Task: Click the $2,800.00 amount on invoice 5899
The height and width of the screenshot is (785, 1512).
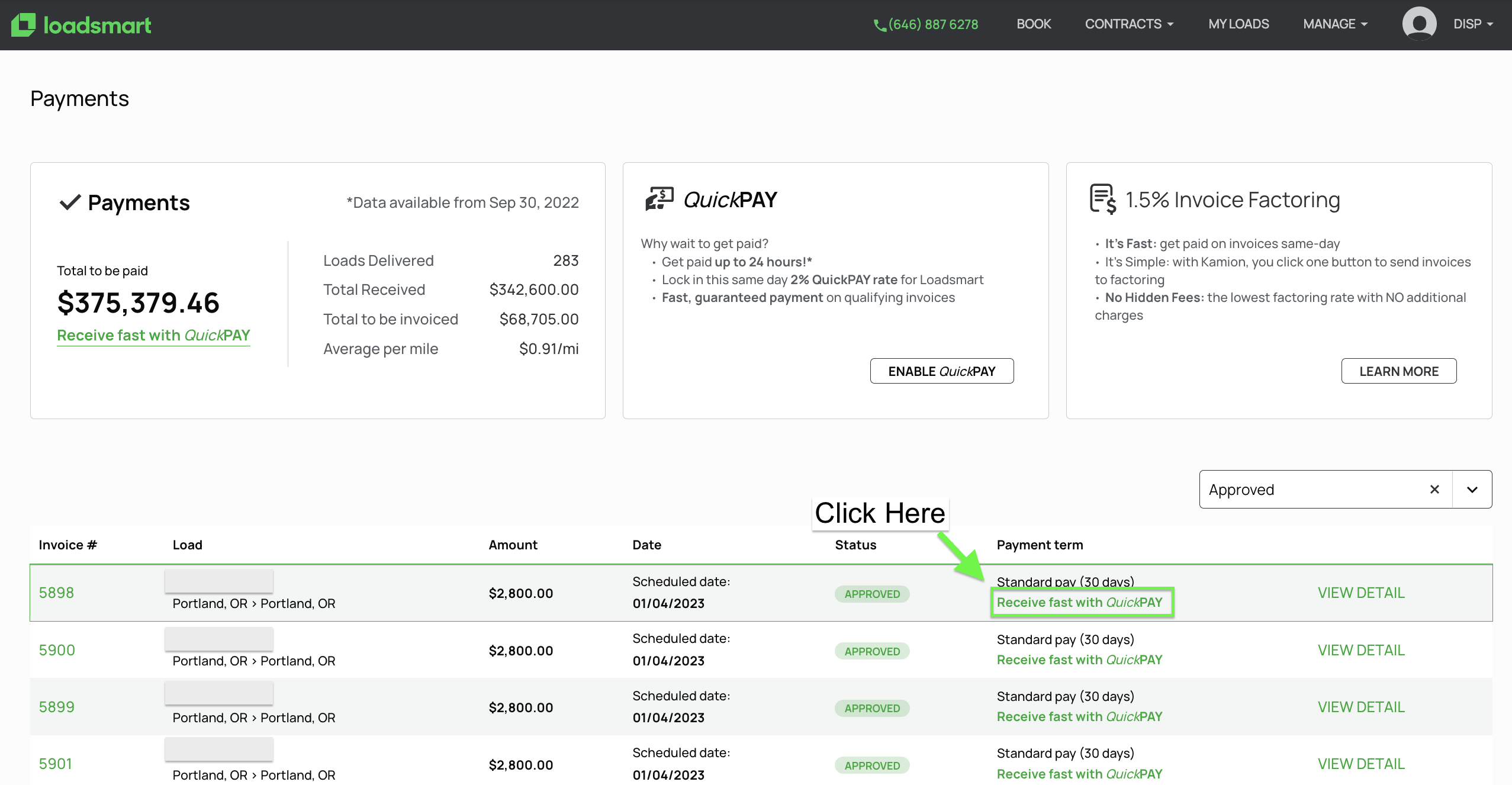Action: pos(520,707)
